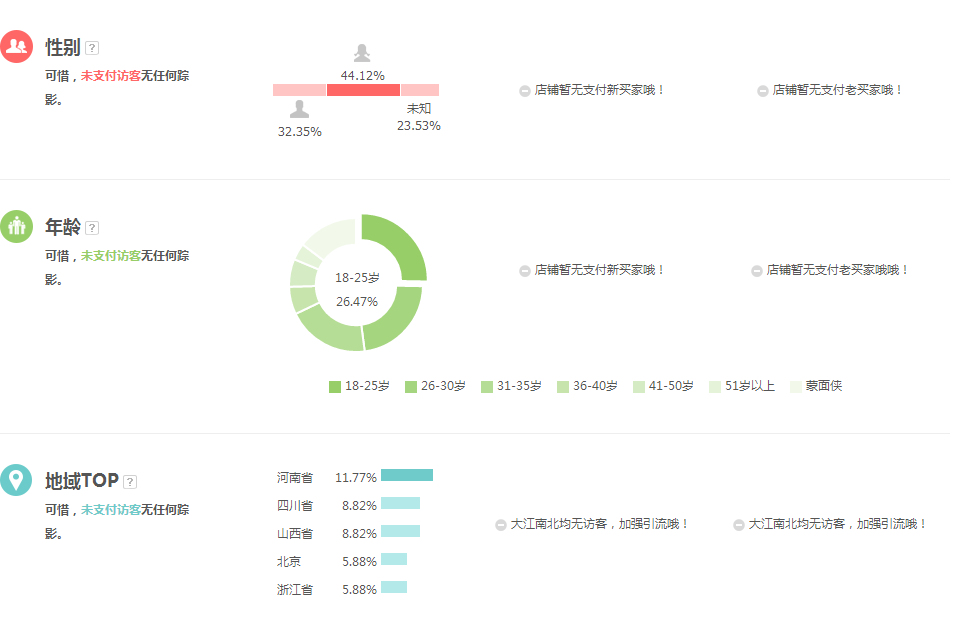Click the person icon above 32.35%
Screen dimensions: 967x633
click(299, 110)
